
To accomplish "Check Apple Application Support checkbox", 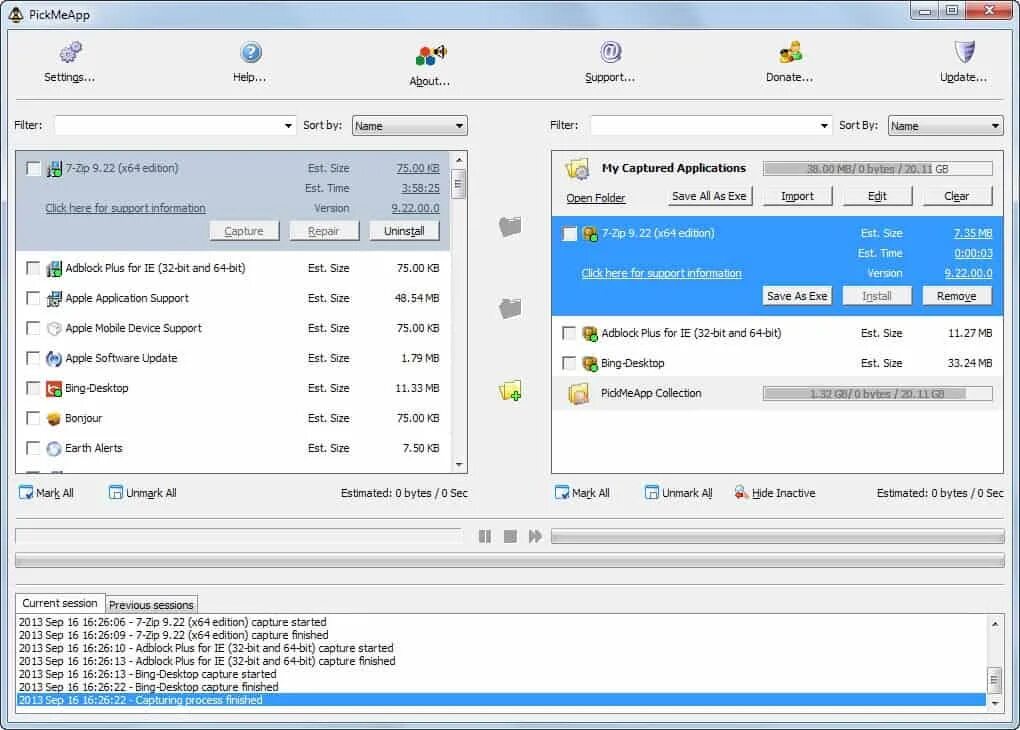I will (x=33, y=298).
